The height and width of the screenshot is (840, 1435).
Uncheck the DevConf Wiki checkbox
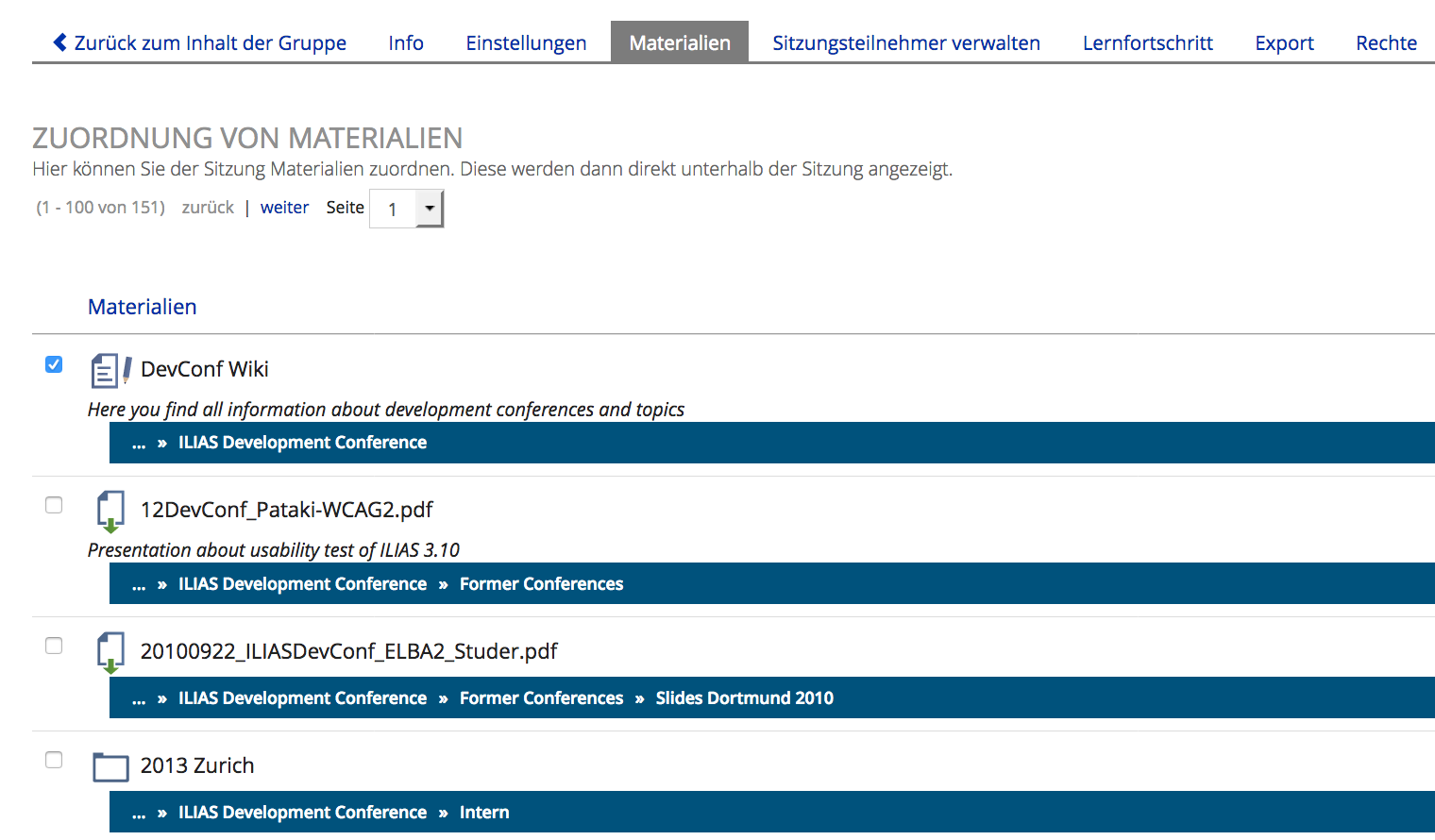54,364
